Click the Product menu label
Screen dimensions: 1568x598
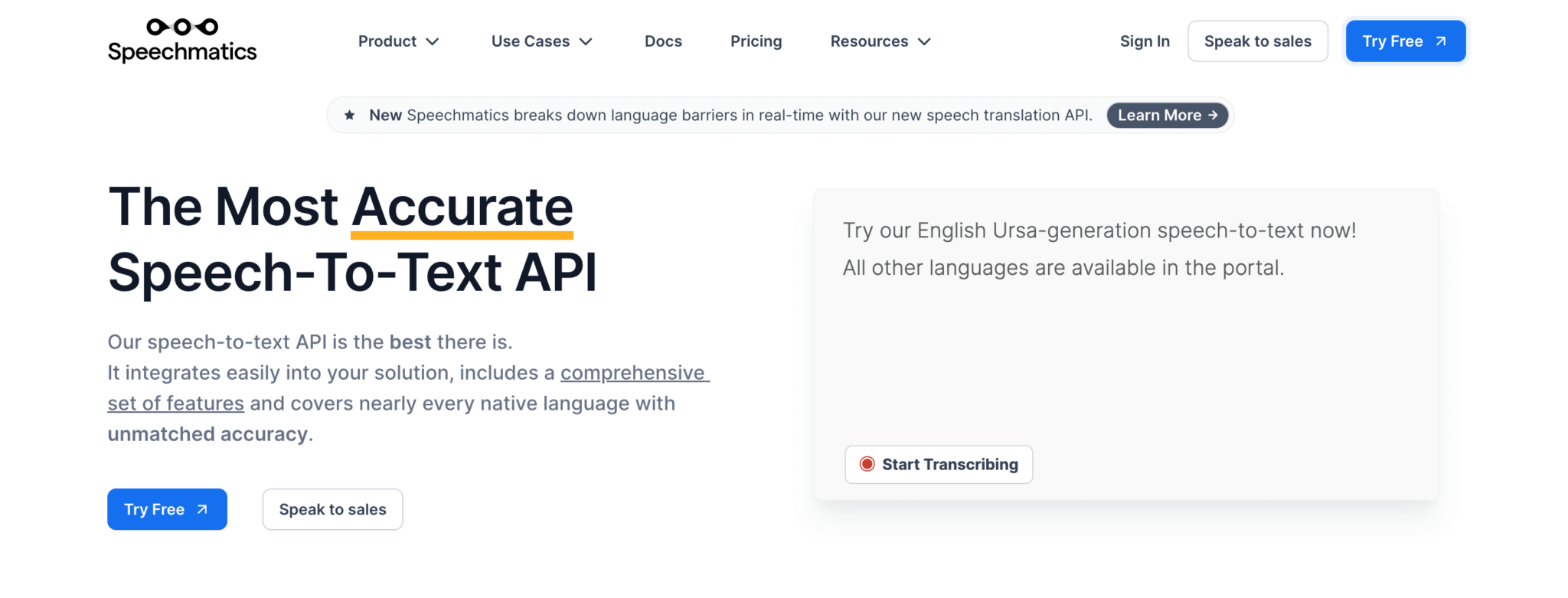[x=387, y=41]
